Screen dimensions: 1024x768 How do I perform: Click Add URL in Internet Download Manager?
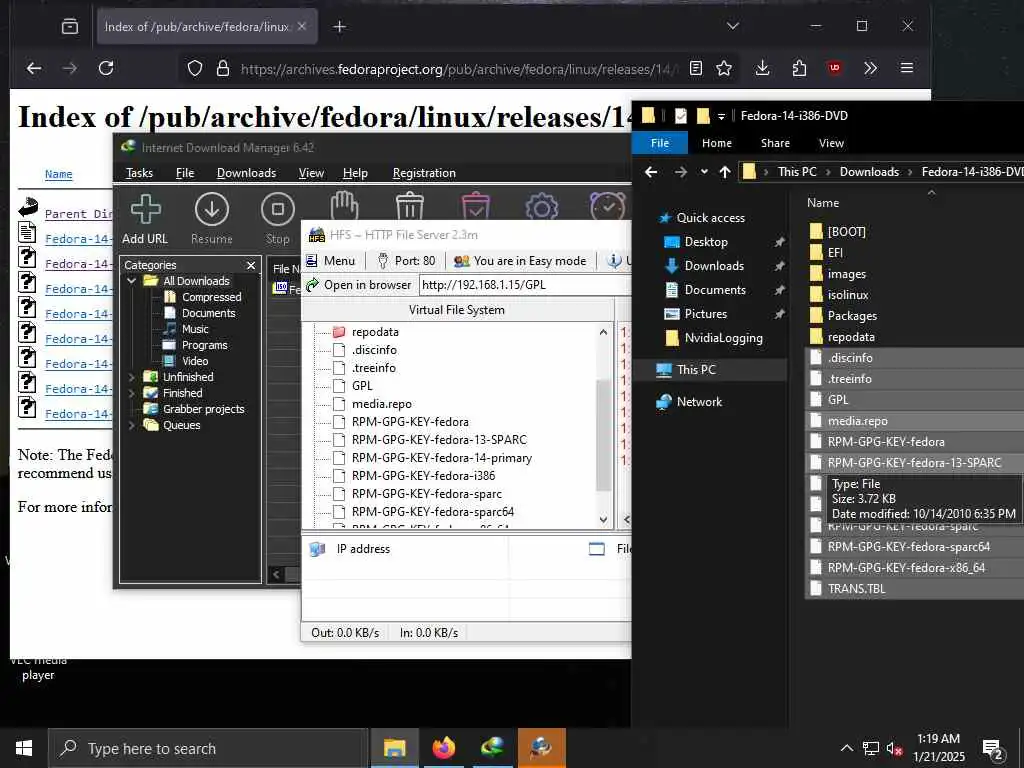coord(145,219)
